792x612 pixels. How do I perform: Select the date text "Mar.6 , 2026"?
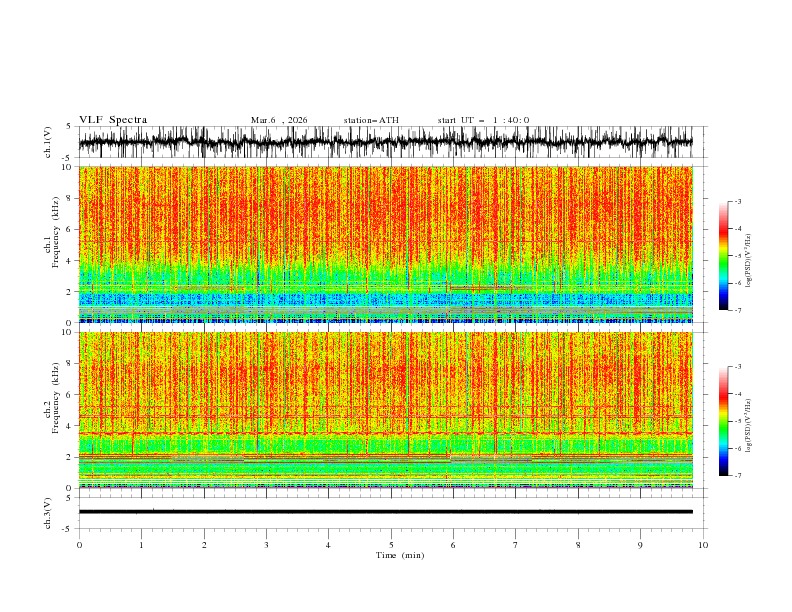click(x=279, y=120)
